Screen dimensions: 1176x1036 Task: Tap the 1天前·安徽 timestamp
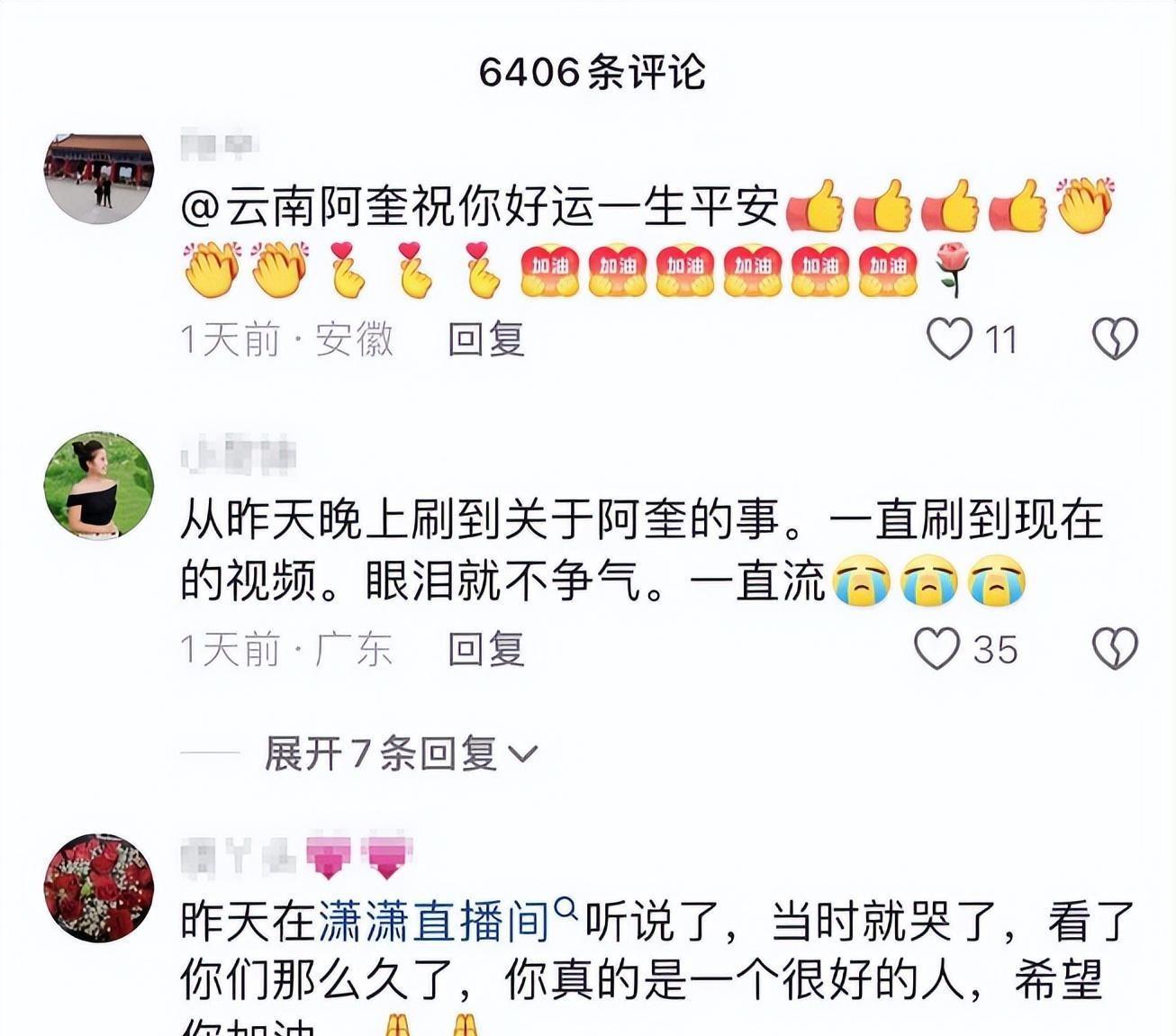pos(287,339)
